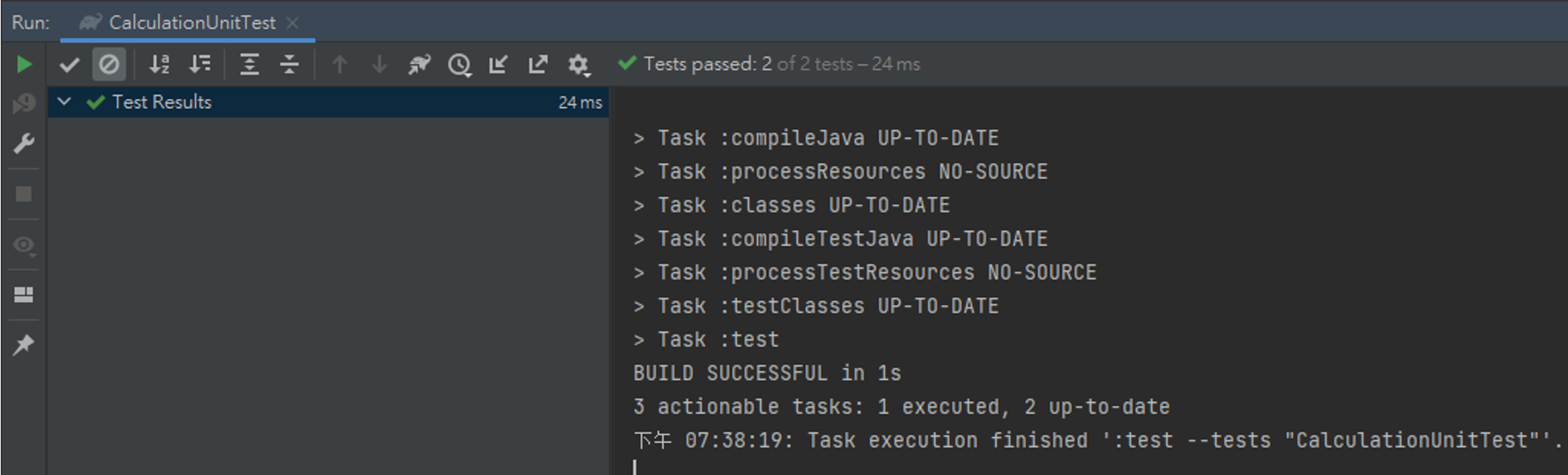Rerun the CalculationUnitTest run configuration

click(x=23, y=64)
